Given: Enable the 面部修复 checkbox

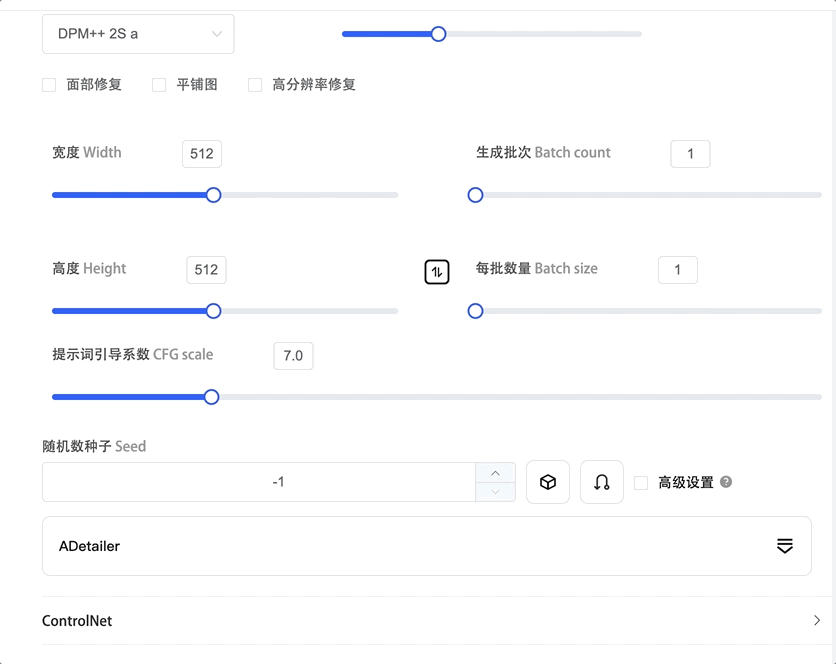Looking at the screenshot, I should tap(49, 85).
